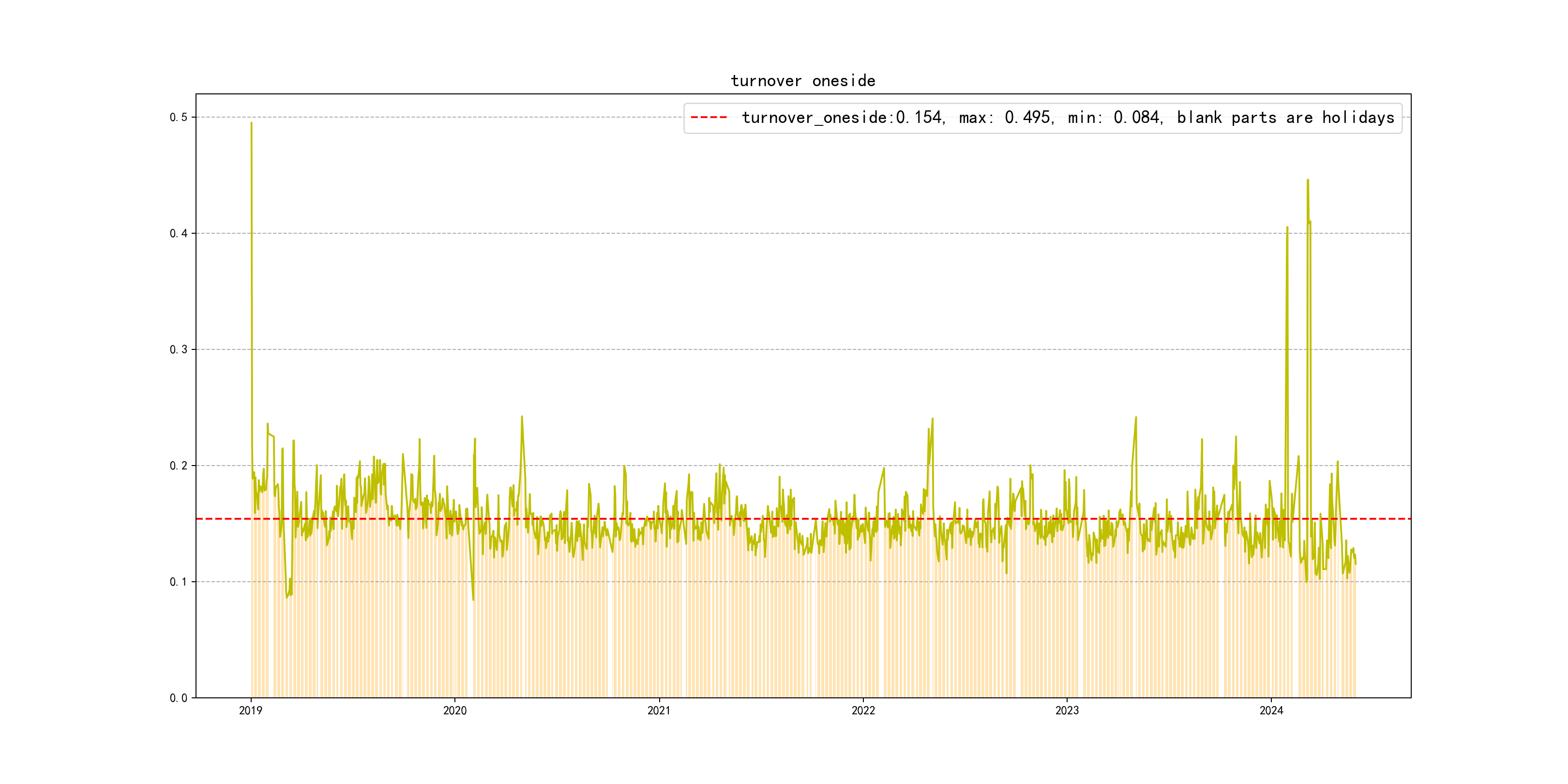Click the early-2020 minimum dip point
This screenshot has width=1568, height=784.
point(473,600)
